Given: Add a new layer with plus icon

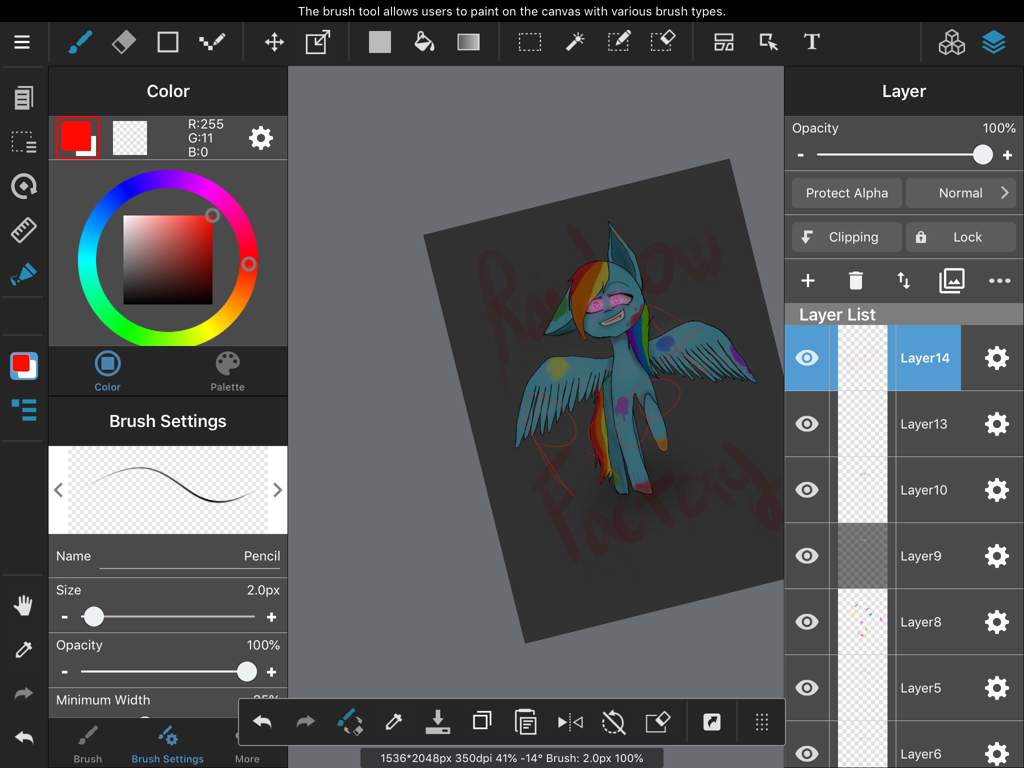Looking at the screenshot, I should click(x=808, y=281).
